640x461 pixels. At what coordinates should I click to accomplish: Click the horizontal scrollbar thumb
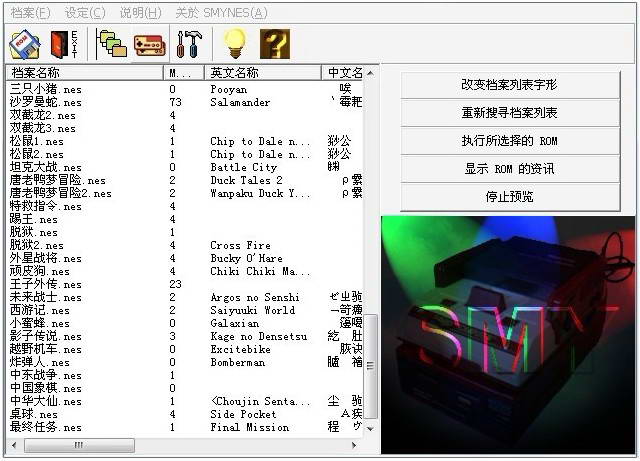click(x=79, y=445)
